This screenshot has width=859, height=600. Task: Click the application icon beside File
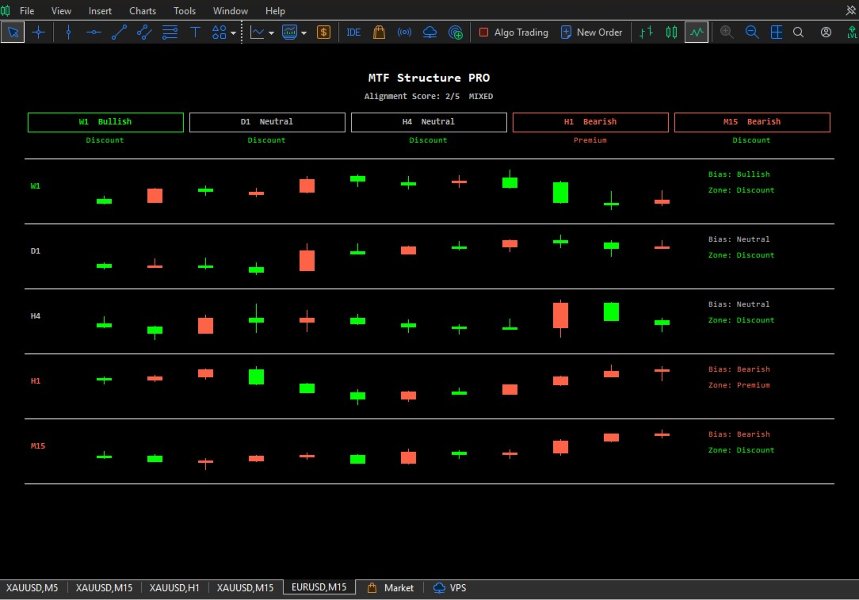pyautogui.click(x=5, y=10)
